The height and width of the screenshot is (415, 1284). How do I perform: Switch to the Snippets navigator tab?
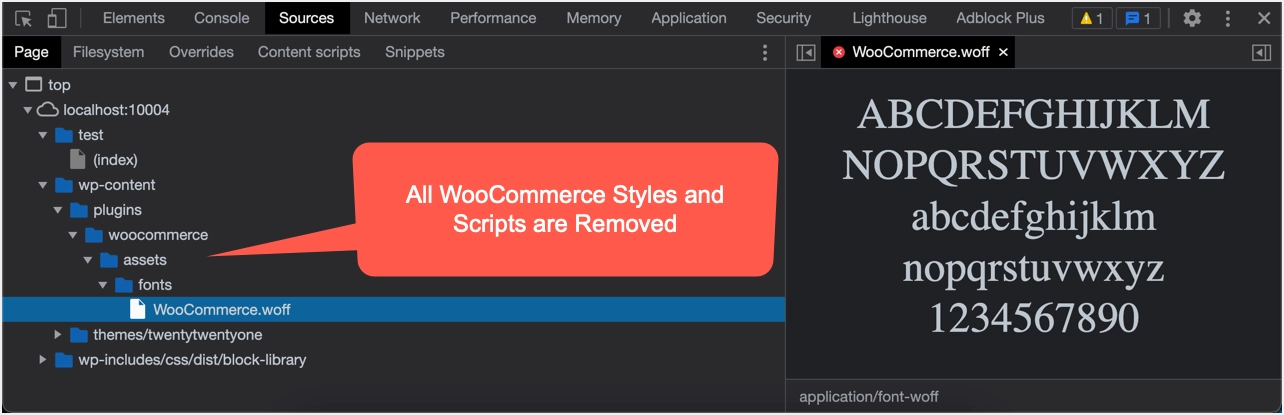(x=415, y=52)
